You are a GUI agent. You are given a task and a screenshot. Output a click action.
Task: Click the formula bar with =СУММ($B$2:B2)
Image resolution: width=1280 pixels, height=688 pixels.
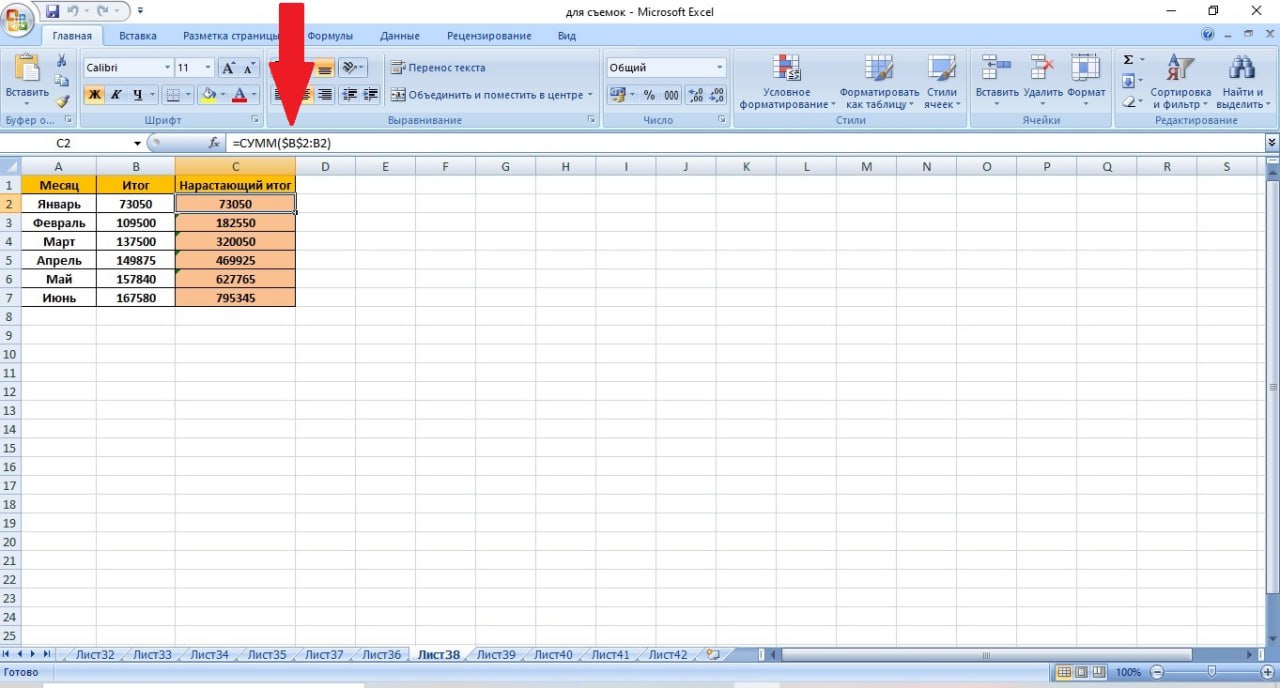(x=745, y=143)
